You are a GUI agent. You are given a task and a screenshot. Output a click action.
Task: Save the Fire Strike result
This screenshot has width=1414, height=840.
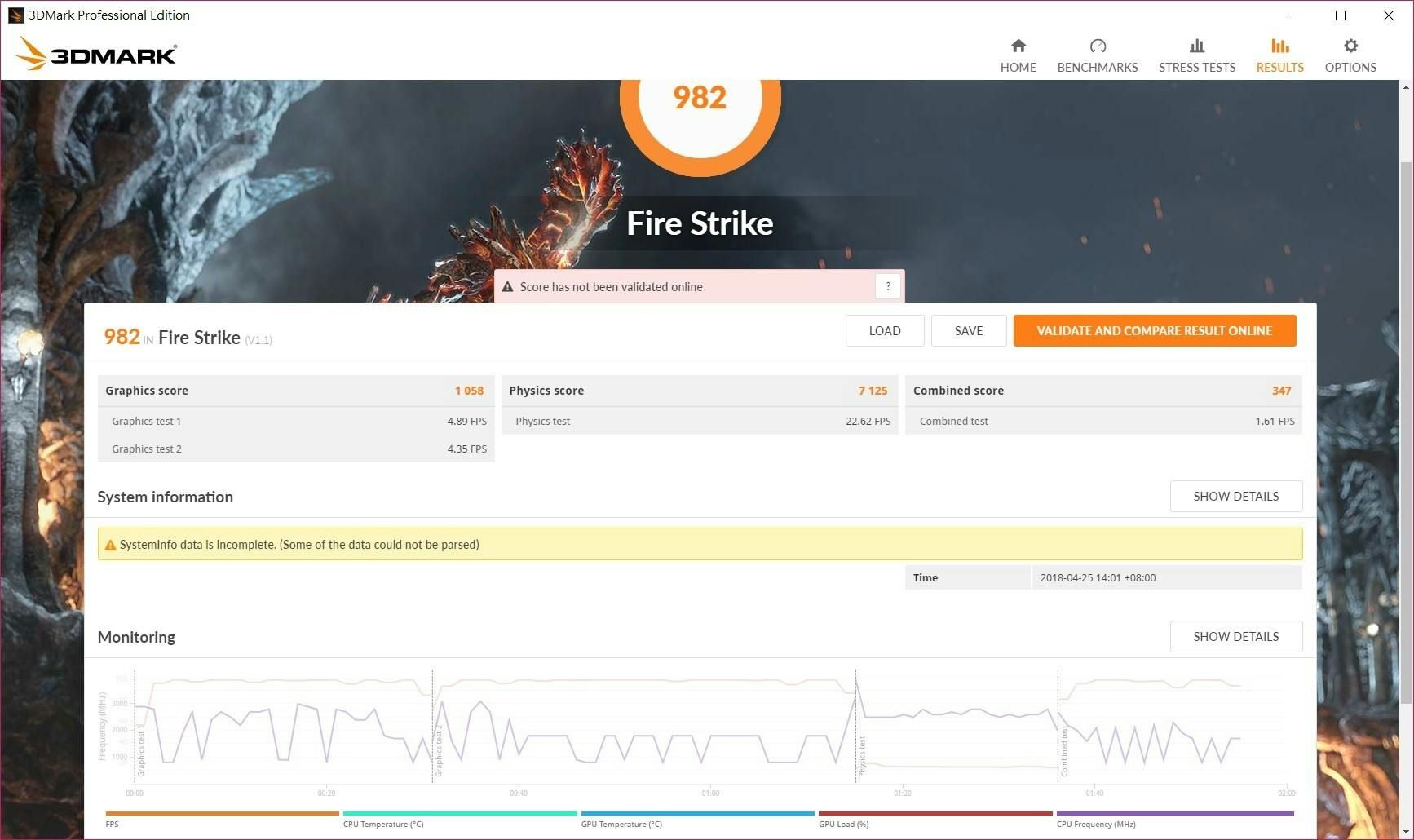point(968,330)
